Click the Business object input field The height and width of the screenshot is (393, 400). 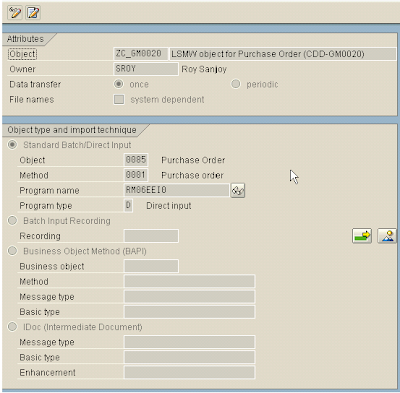click(151, 266)
